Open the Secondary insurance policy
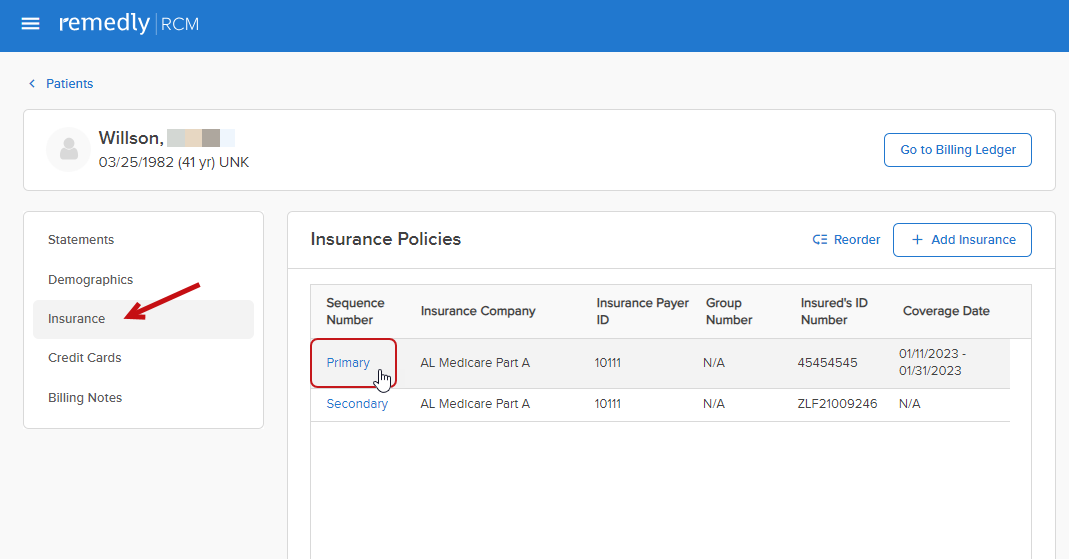1069x559 pixels. (357, 404)
